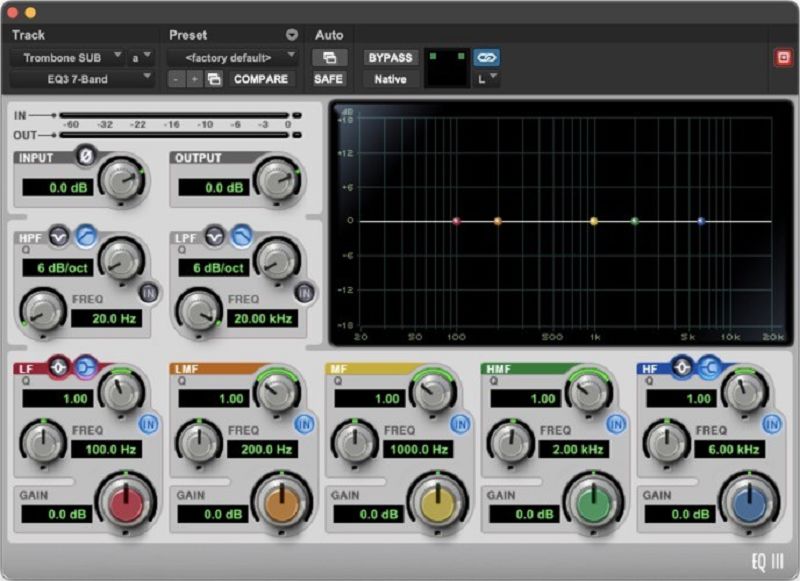Select the yellow MF node on graph
This screenshot has height=581, width=800.
(x=593, y=221)
